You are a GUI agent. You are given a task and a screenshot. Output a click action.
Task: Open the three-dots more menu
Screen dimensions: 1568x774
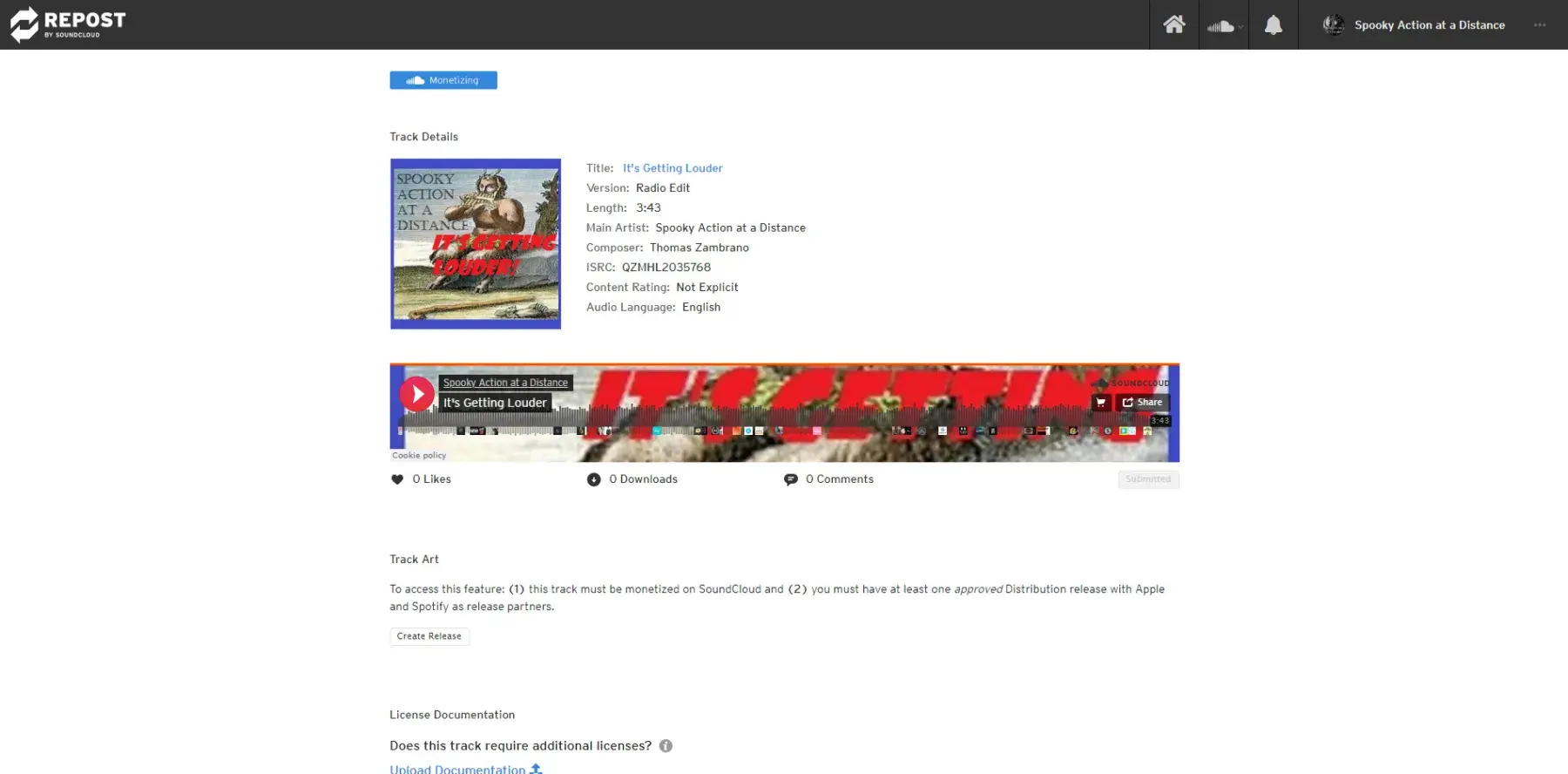click(x=1539, y=25)
